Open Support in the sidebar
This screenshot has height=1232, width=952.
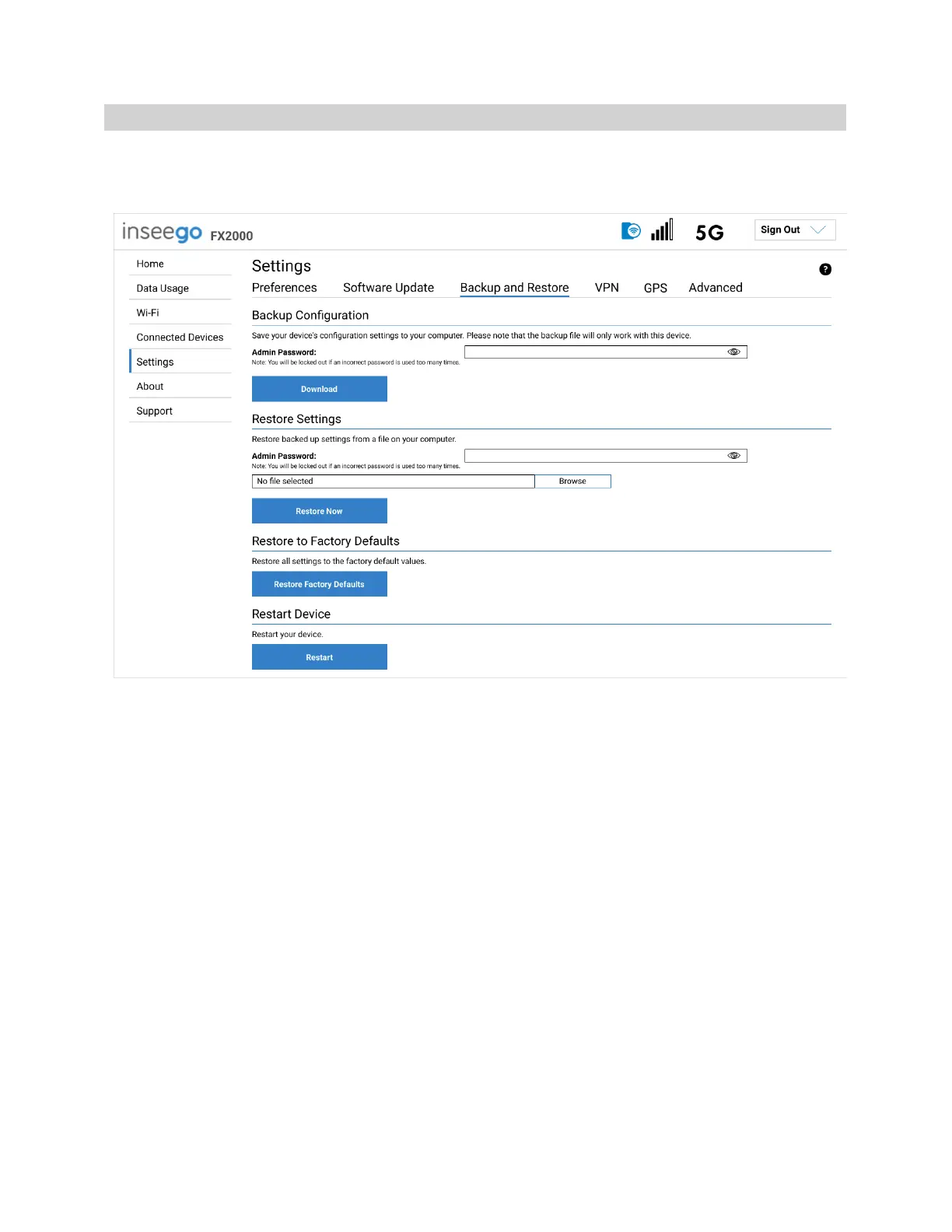180,411
